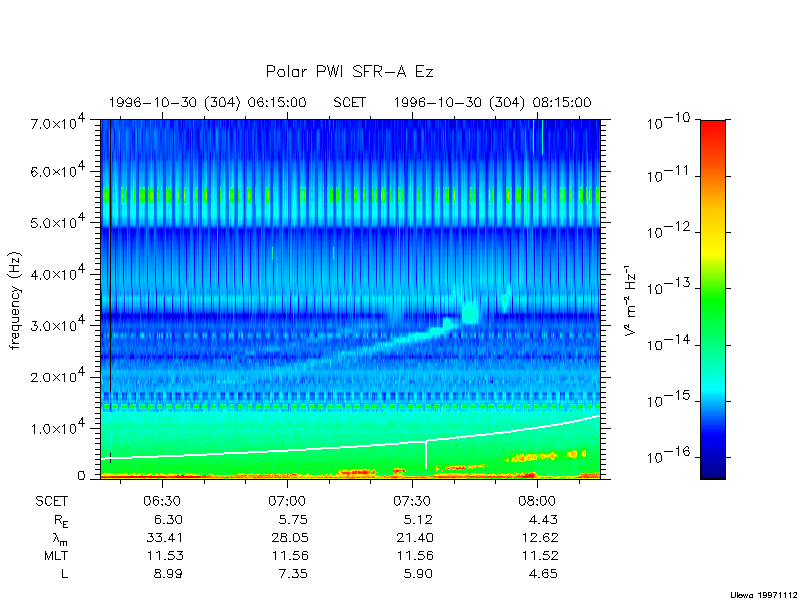The image size is (800, 600).
Task: Click the R_E value 4.43
Action: pos(543,520)
